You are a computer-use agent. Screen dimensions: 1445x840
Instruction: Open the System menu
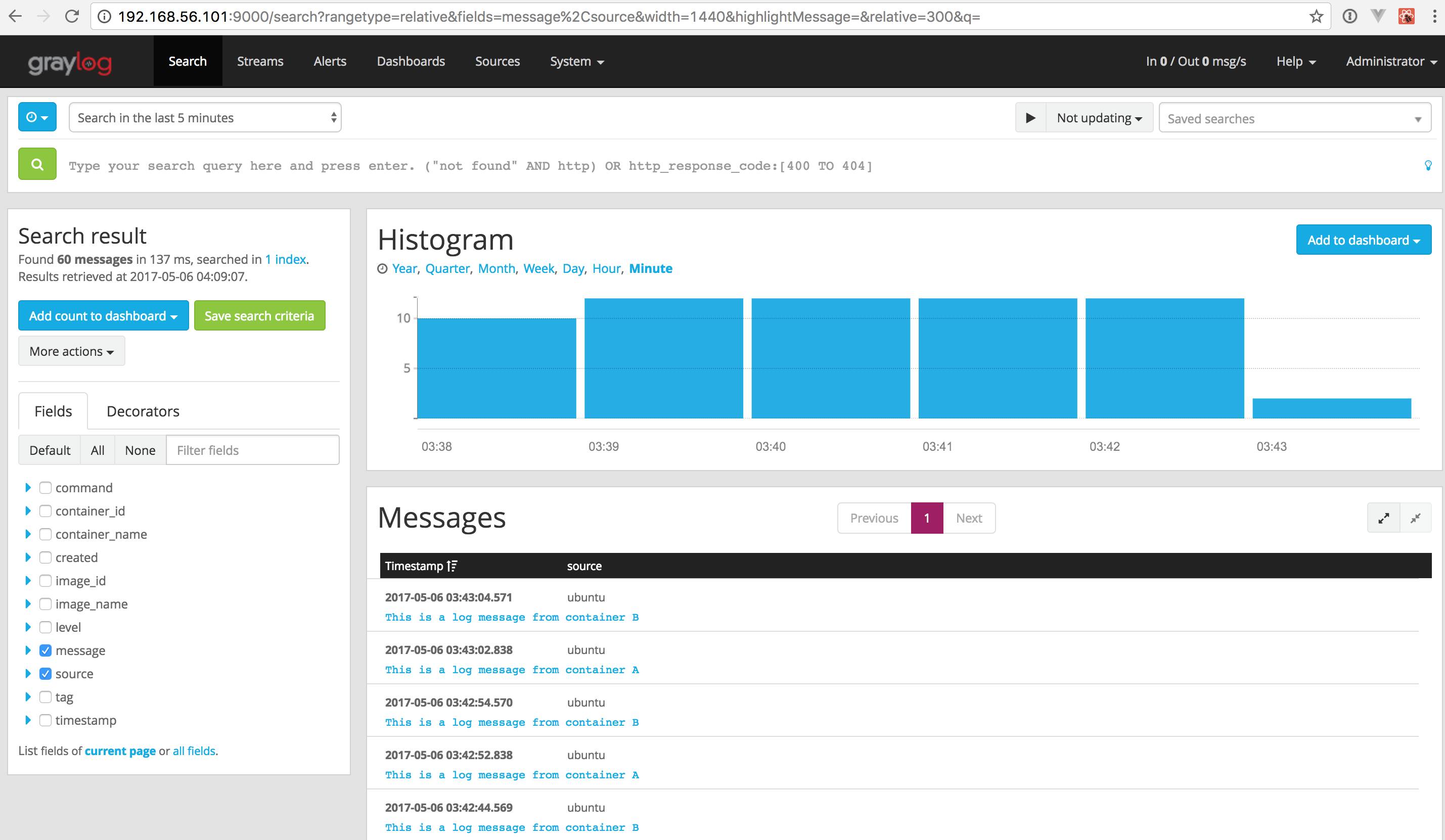pyautogui.click(x=576, y=61)
